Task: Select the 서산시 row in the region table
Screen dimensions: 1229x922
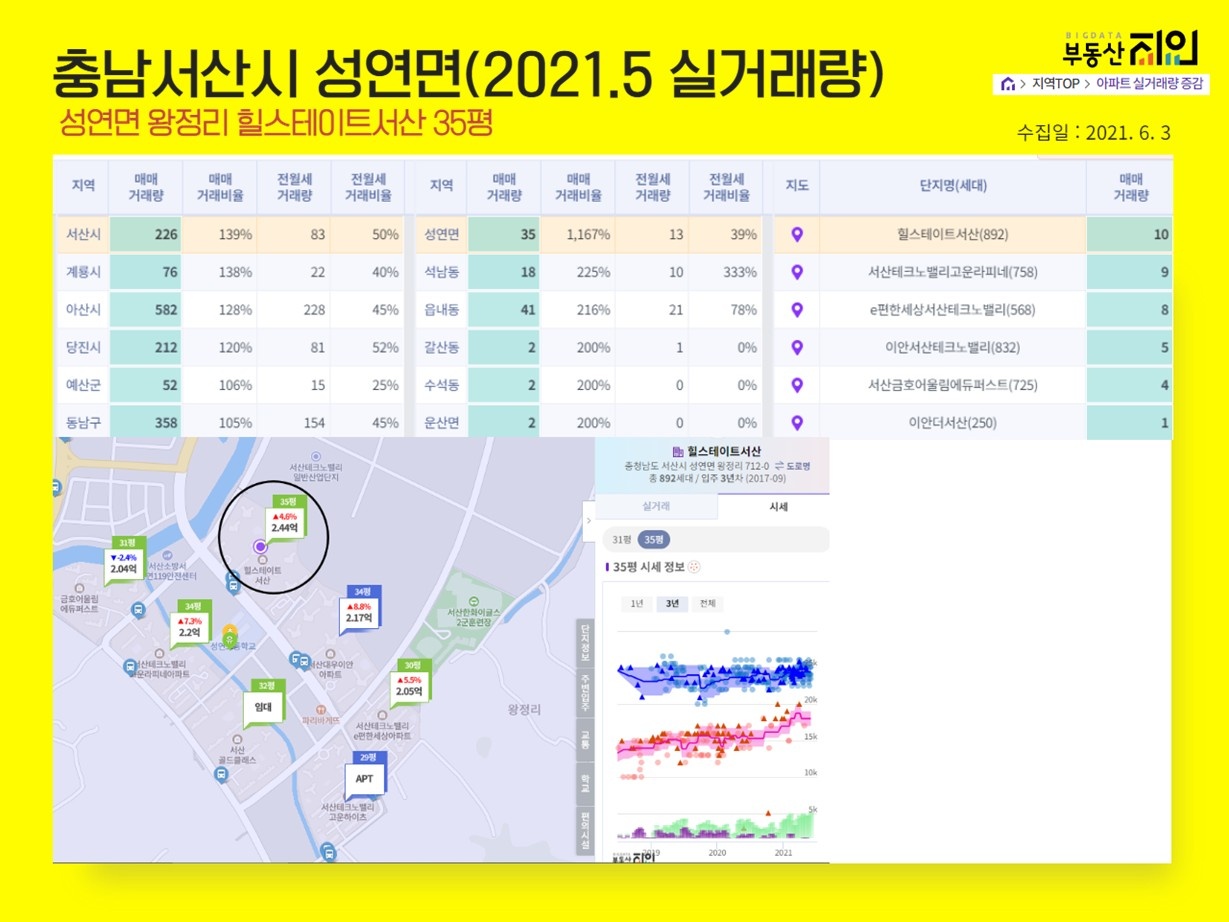Action: coord(229,235)
